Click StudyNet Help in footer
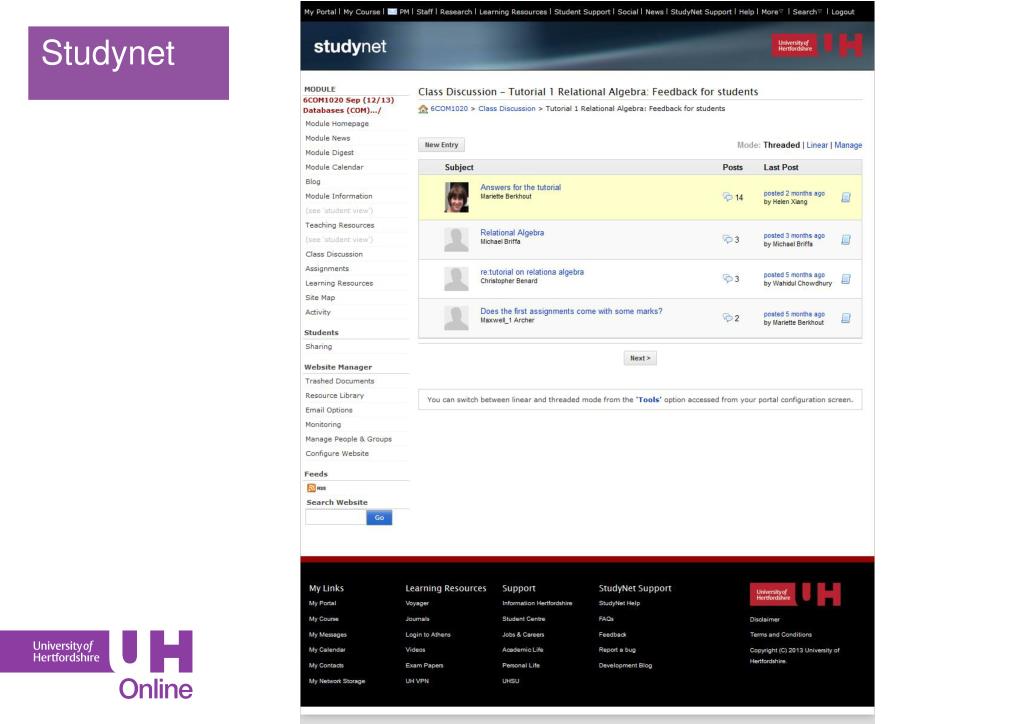This screenshot has width=1024, height=724. pyautogui.click(x=619, y=603)
